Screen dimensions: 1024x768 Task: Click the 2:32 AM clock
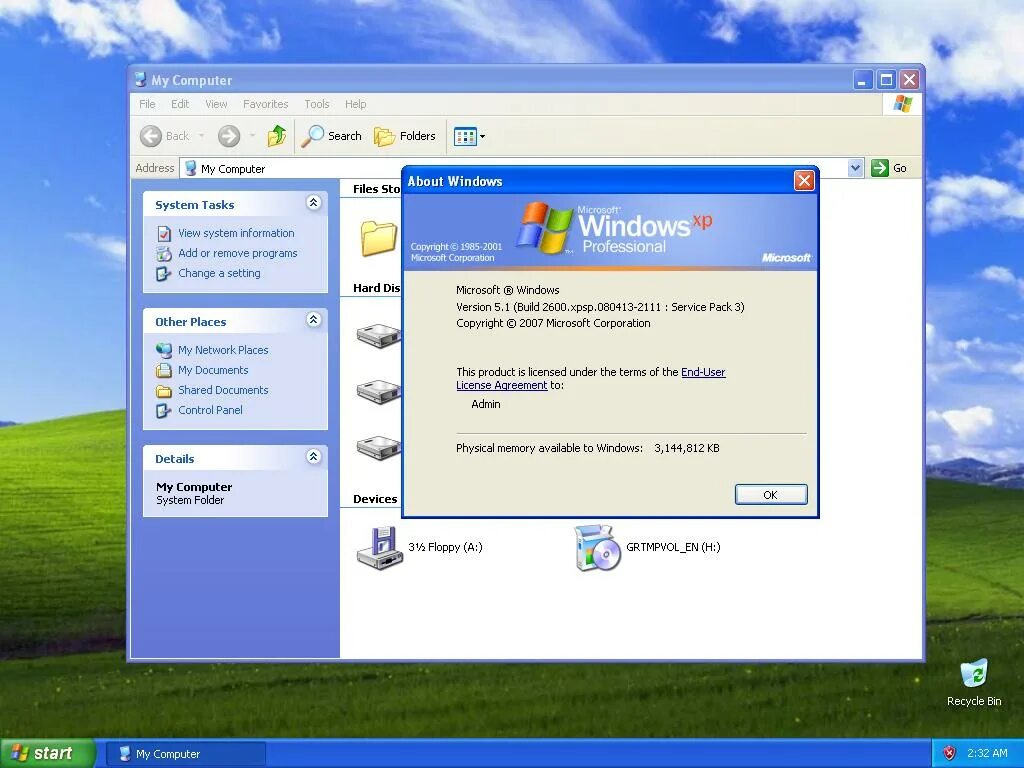(987, 753)
